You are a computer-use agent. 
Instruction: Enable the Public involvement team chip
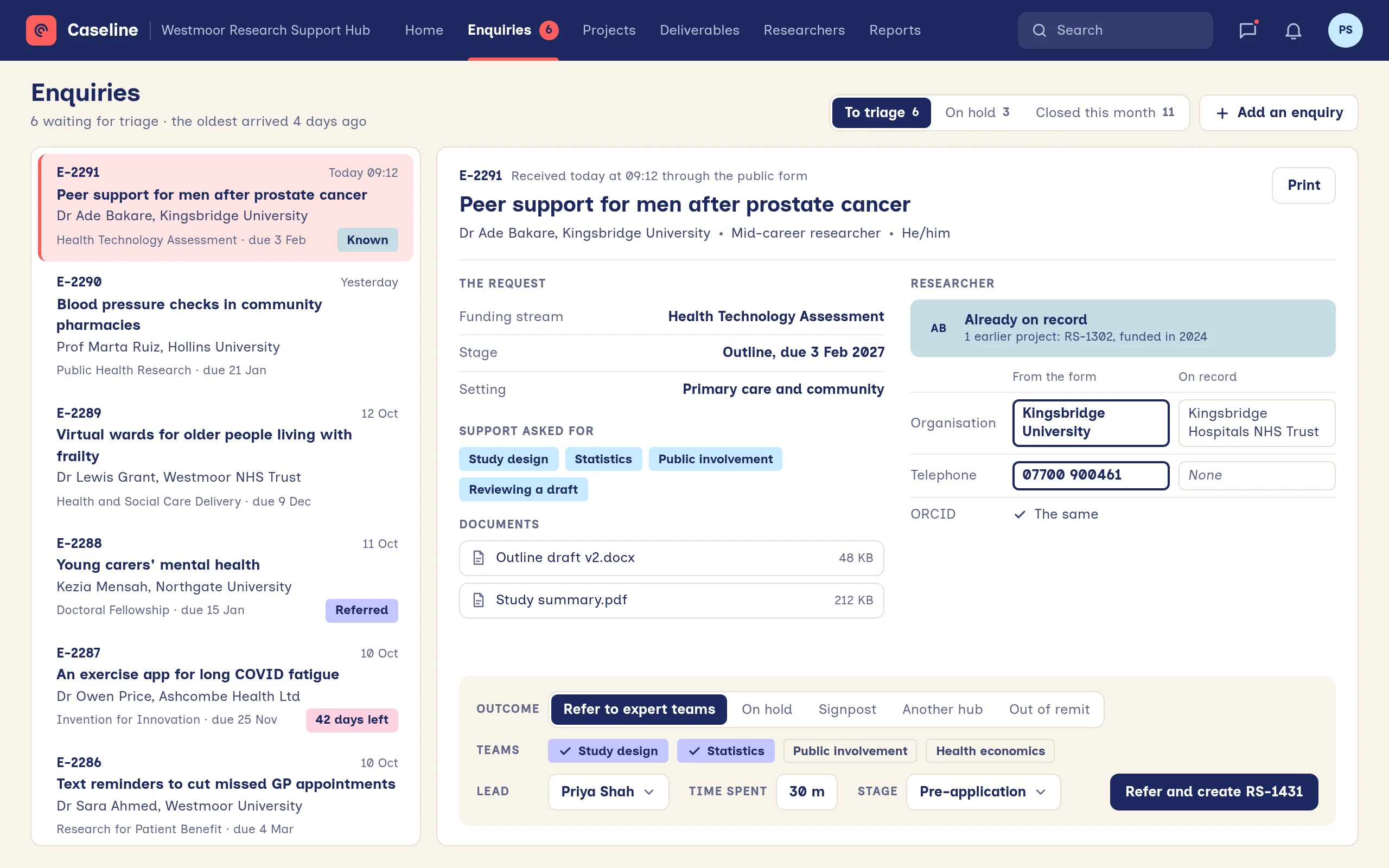click(x=850, y=751)
